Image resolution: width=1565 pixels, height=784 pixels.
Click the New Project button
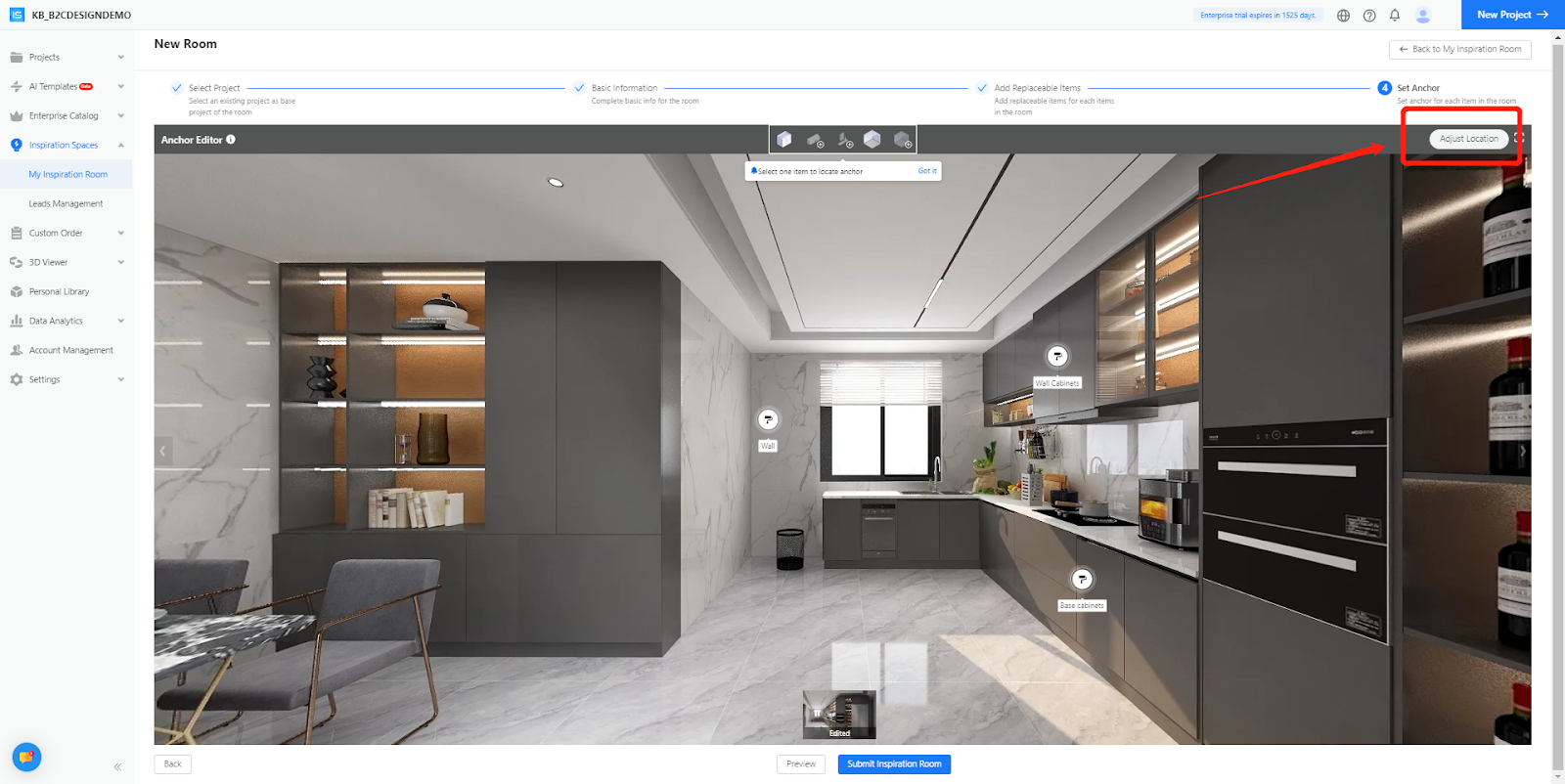click(x=1512, y=15)
